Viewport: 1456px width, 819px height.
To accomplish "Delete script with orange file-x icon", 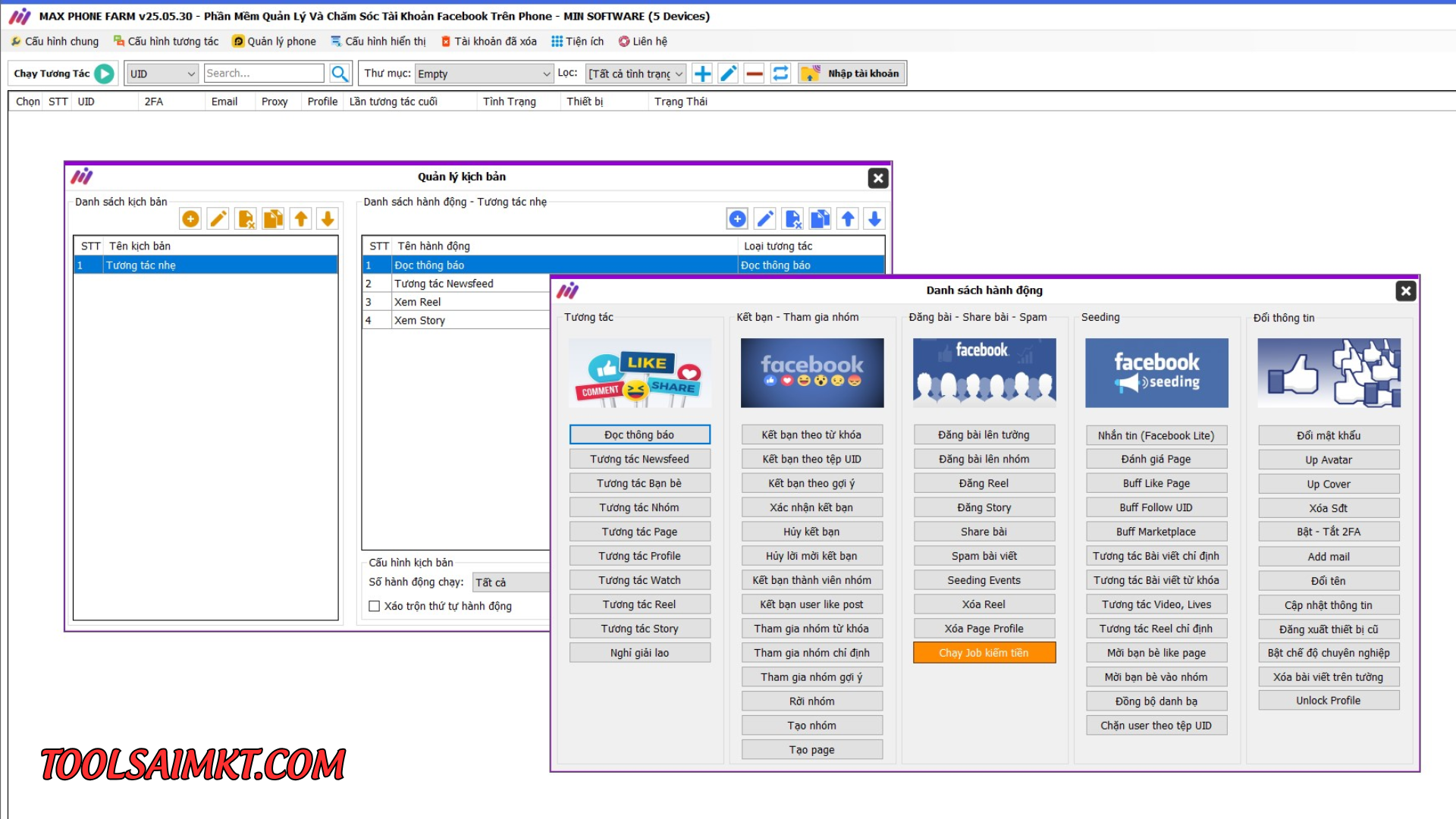I will [x=246, y=219].
